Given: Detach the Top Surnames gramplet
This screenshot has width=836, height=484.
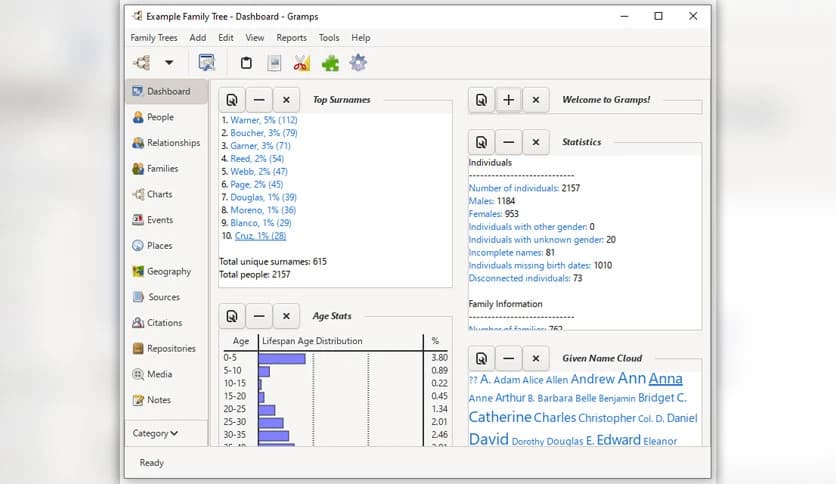Looking at the screenshot, I should pyautogui.click(x=232, y=100).
